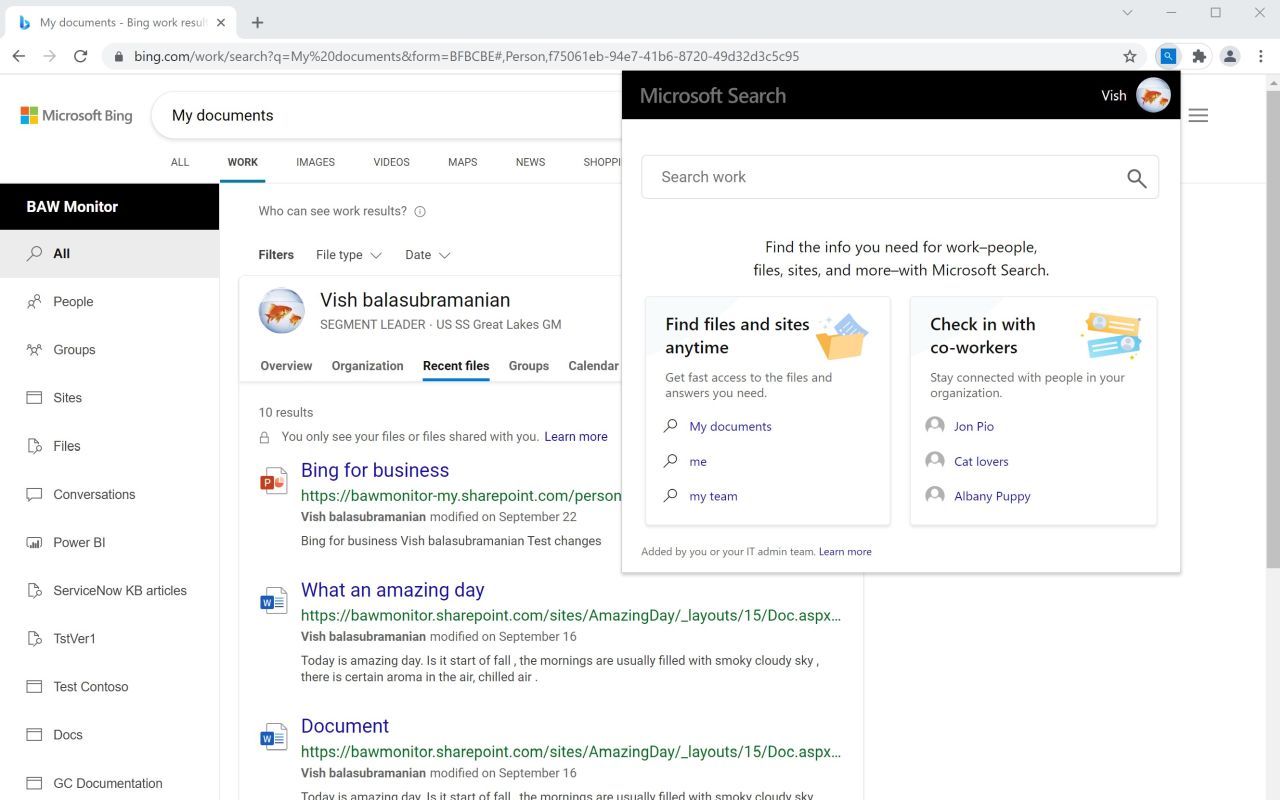Open the Chrome extensions puzzle icon
Image resolution: width=1280 pixels, height=800 pixels.
click(1199, 56)
